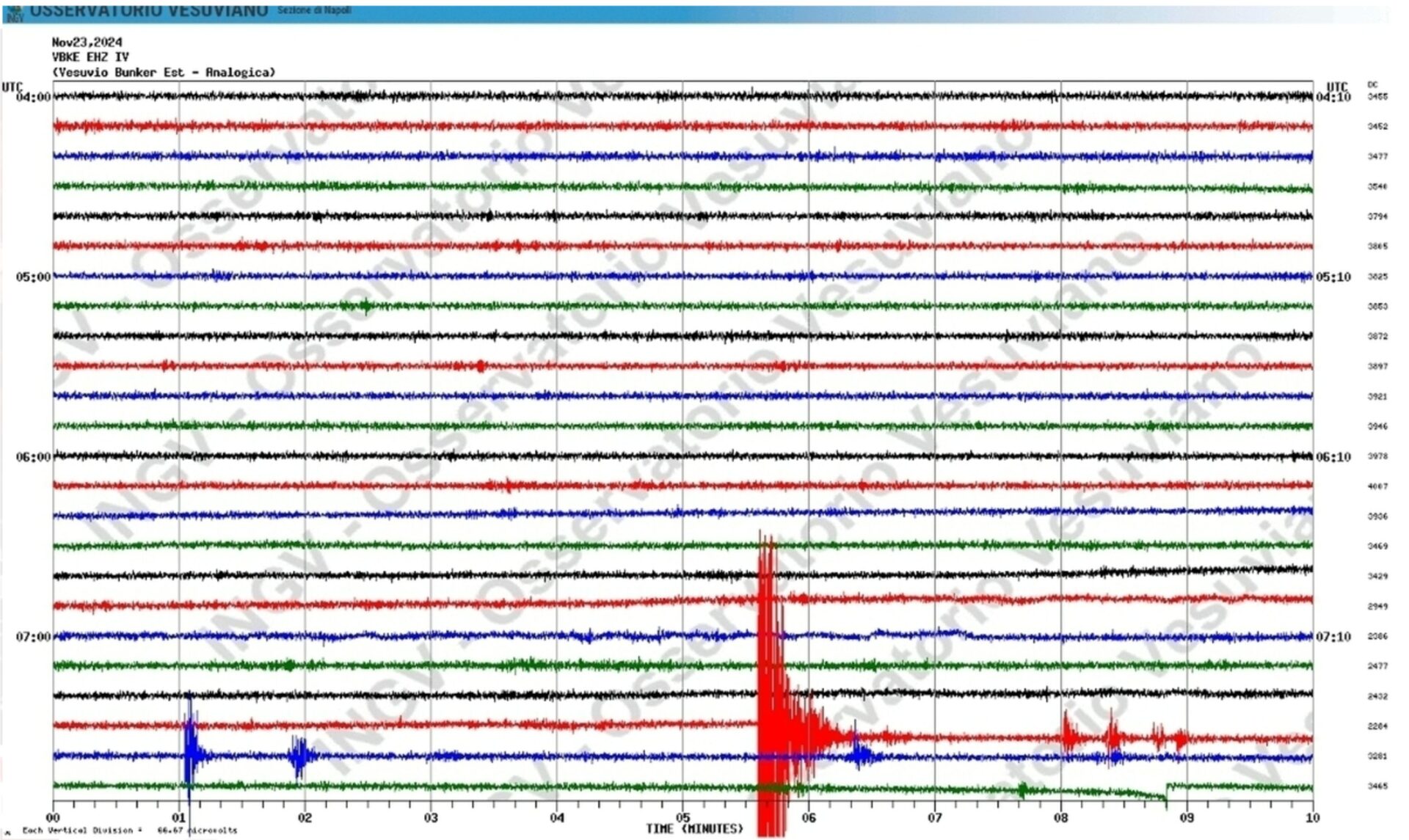Click the DC value 3794
This screenshot has width=1409, height=840.
tap(1377, 216)
